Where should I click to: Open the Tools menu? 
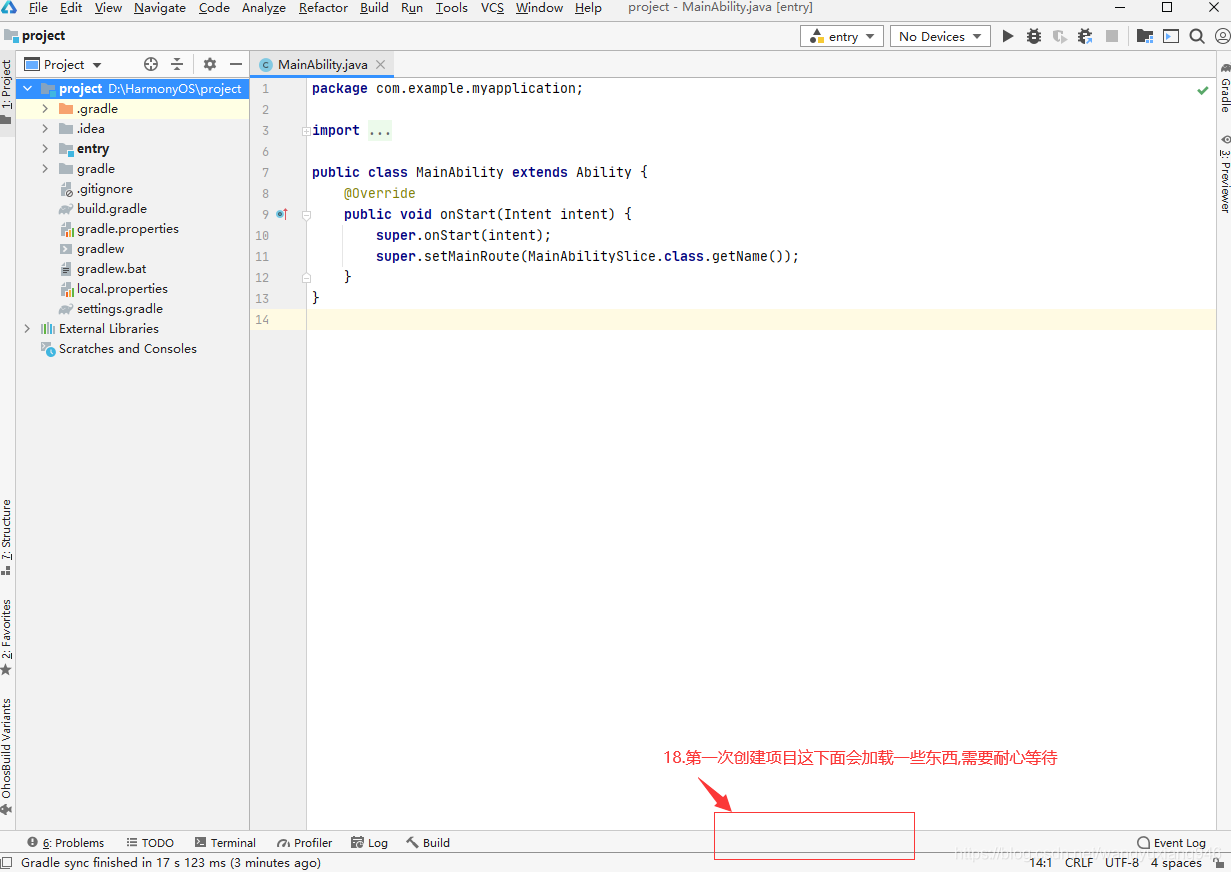pyautogui.click(x=451, y=8)
